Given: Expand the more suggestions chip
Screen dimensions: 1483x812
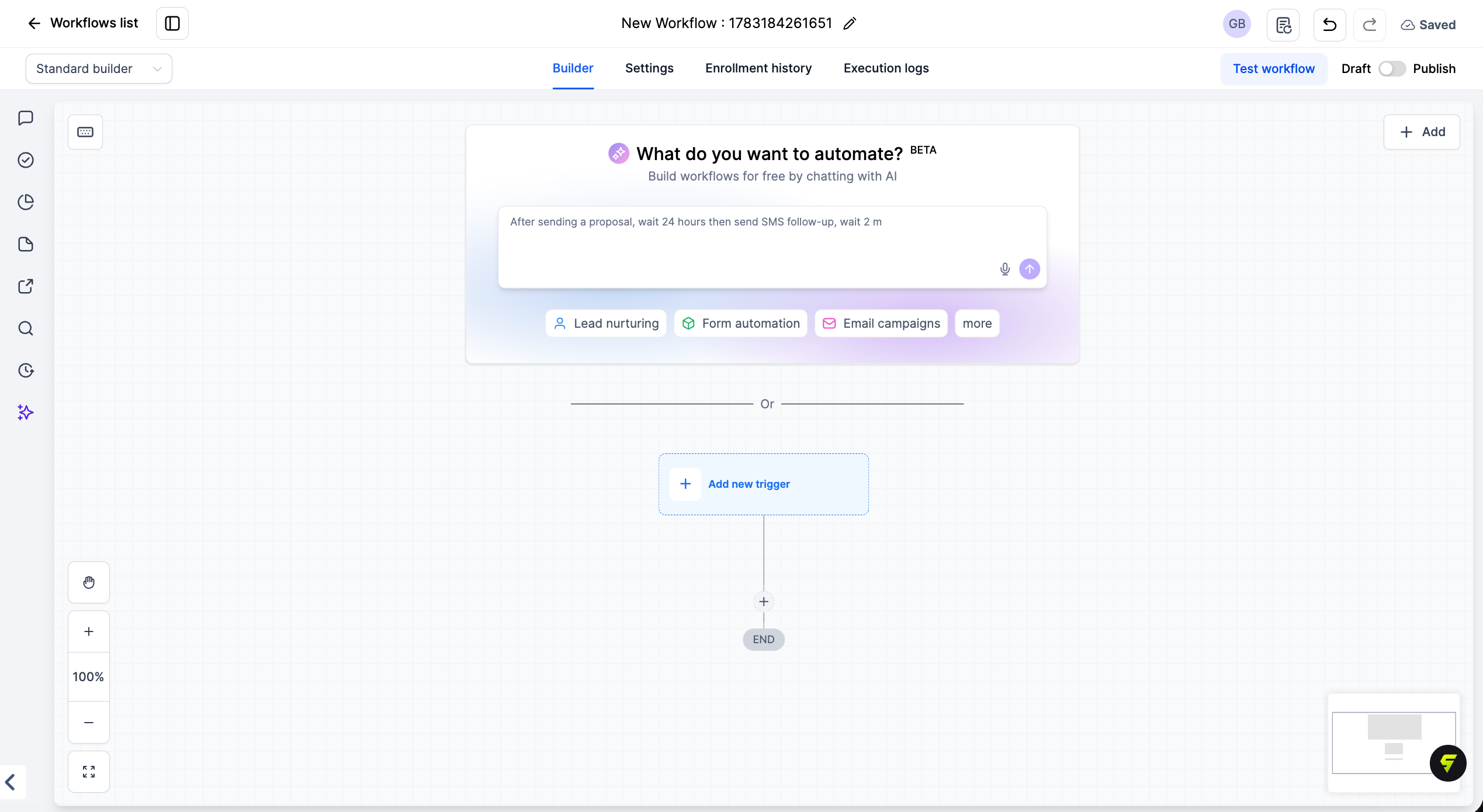Looking at the screenshot, I should coord(977,323).
